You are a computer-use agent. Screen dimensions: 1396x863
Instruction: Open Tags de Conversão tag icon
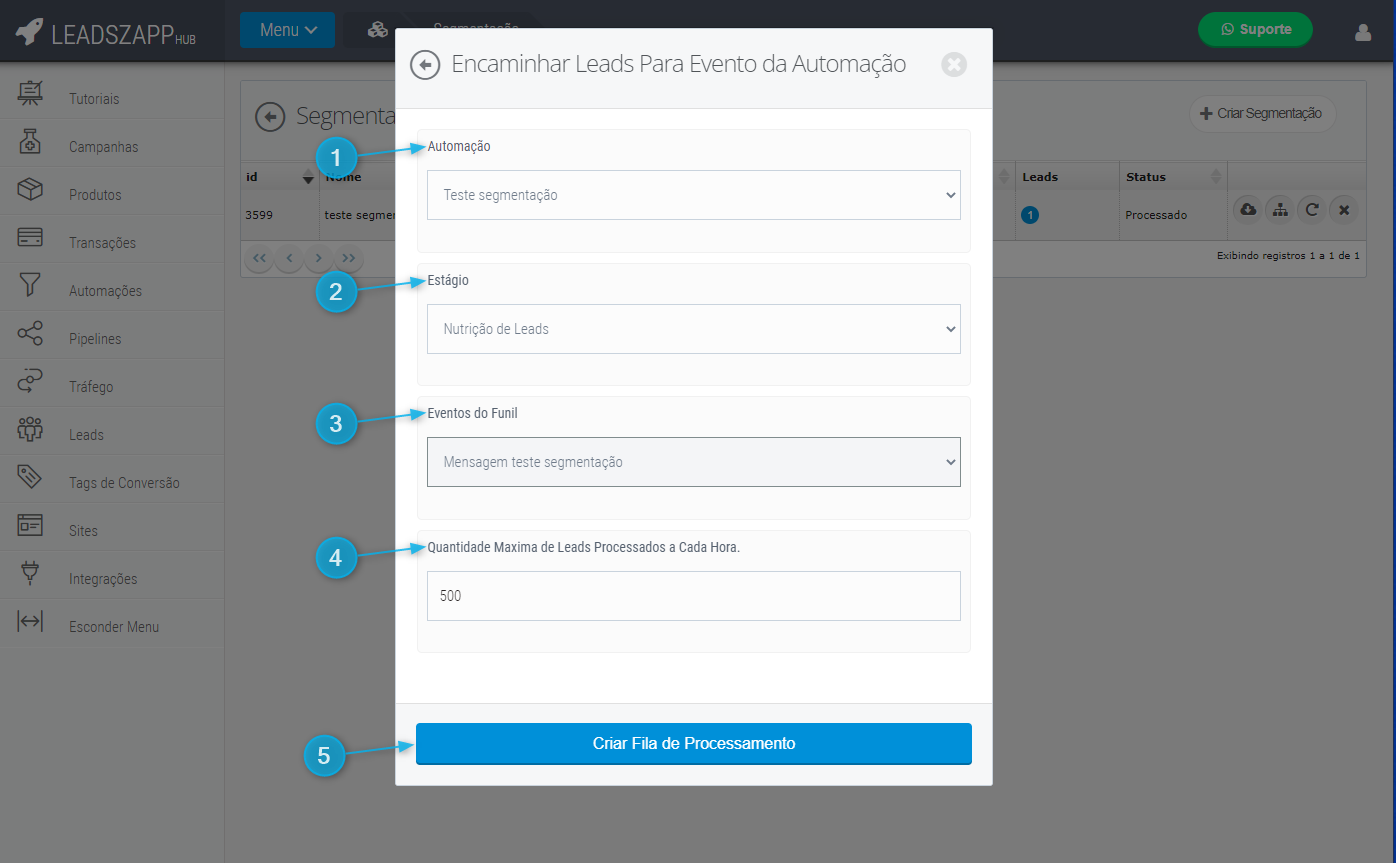30,478
